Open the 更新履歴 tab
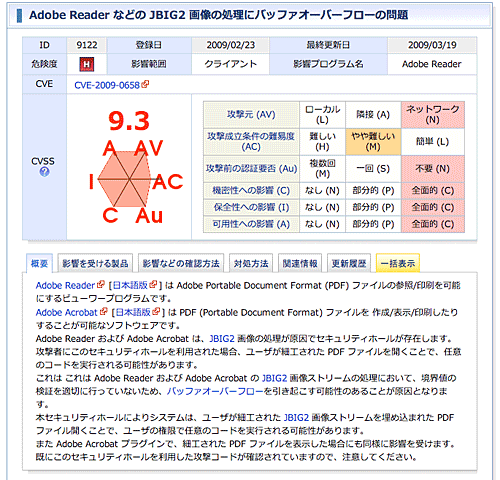This screenshot has height=480, width=500. point(349,264)
